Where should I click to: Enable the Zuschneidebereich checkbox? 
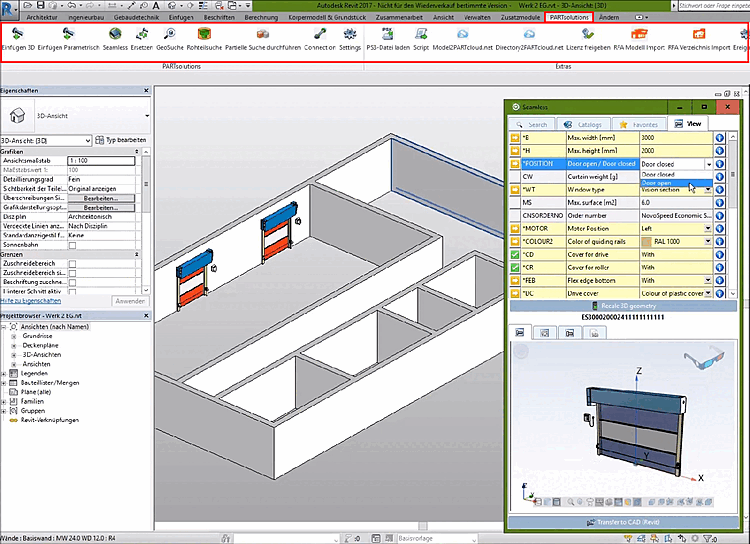tap(72, 264)
